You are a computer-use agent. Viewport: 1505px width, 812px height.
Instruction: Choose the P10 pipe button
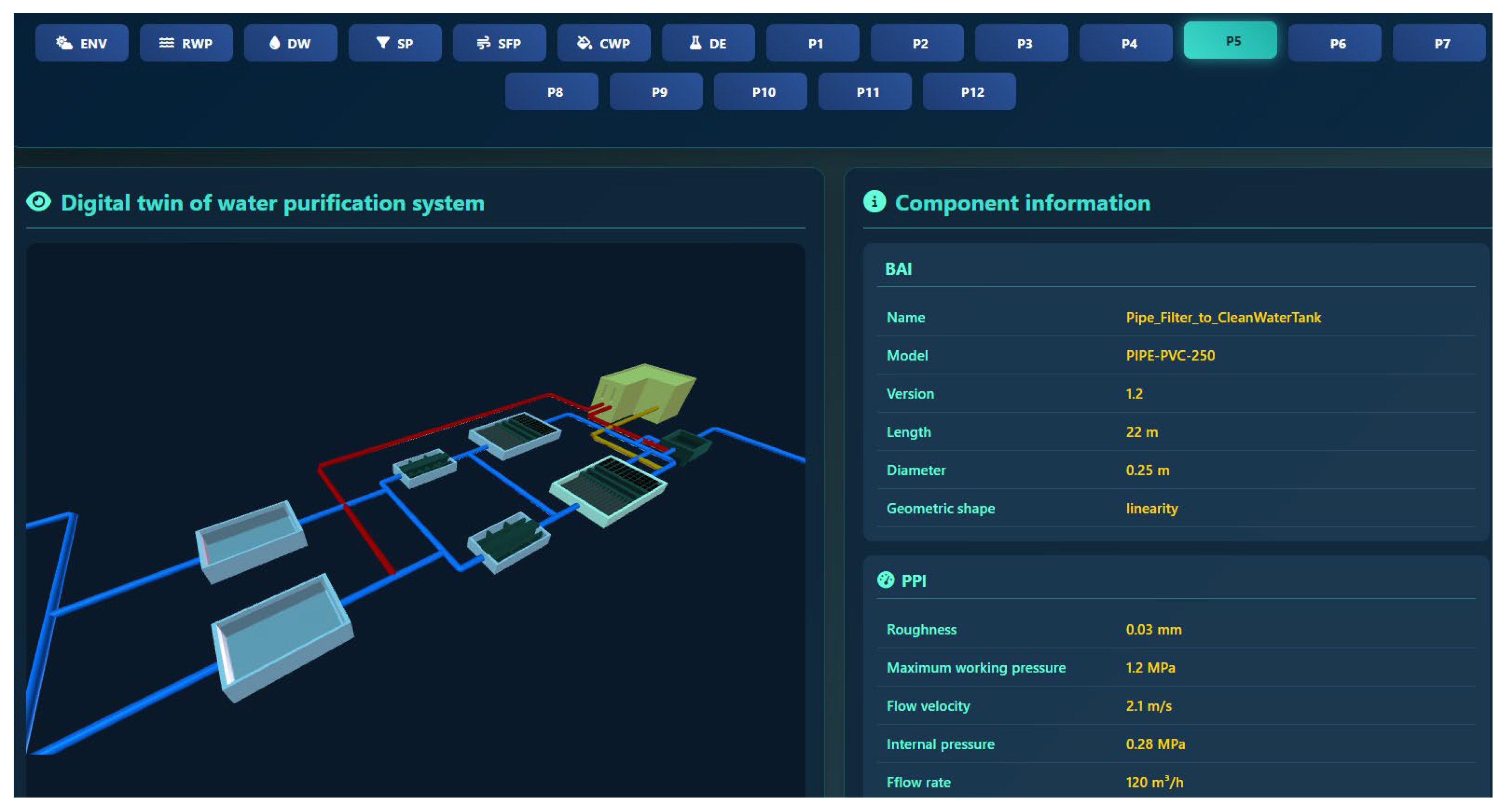click(x=760, y=92)
